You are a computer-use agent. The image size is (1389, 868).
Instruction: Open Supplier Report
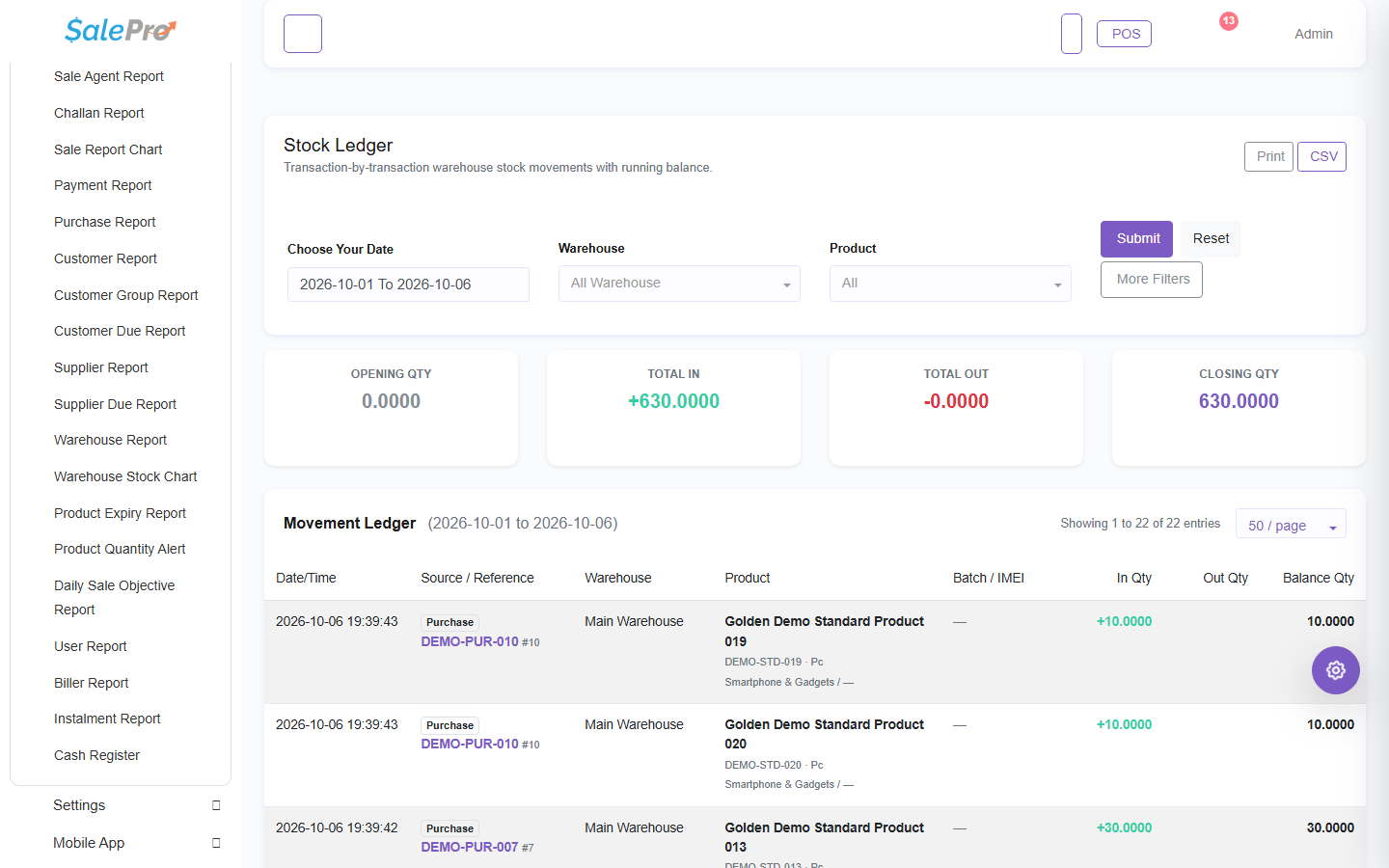101,367
